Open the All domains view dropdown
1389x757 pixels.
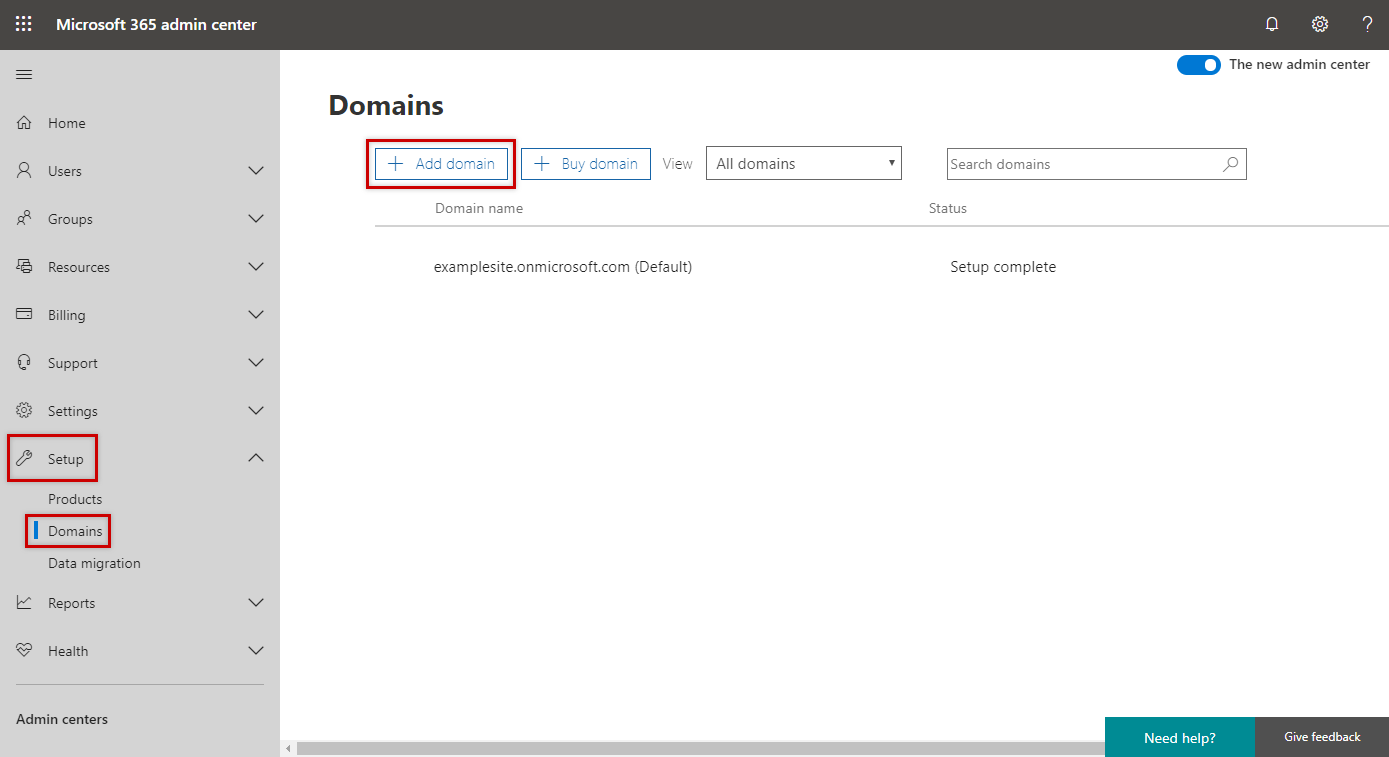(x=804, y=164)
